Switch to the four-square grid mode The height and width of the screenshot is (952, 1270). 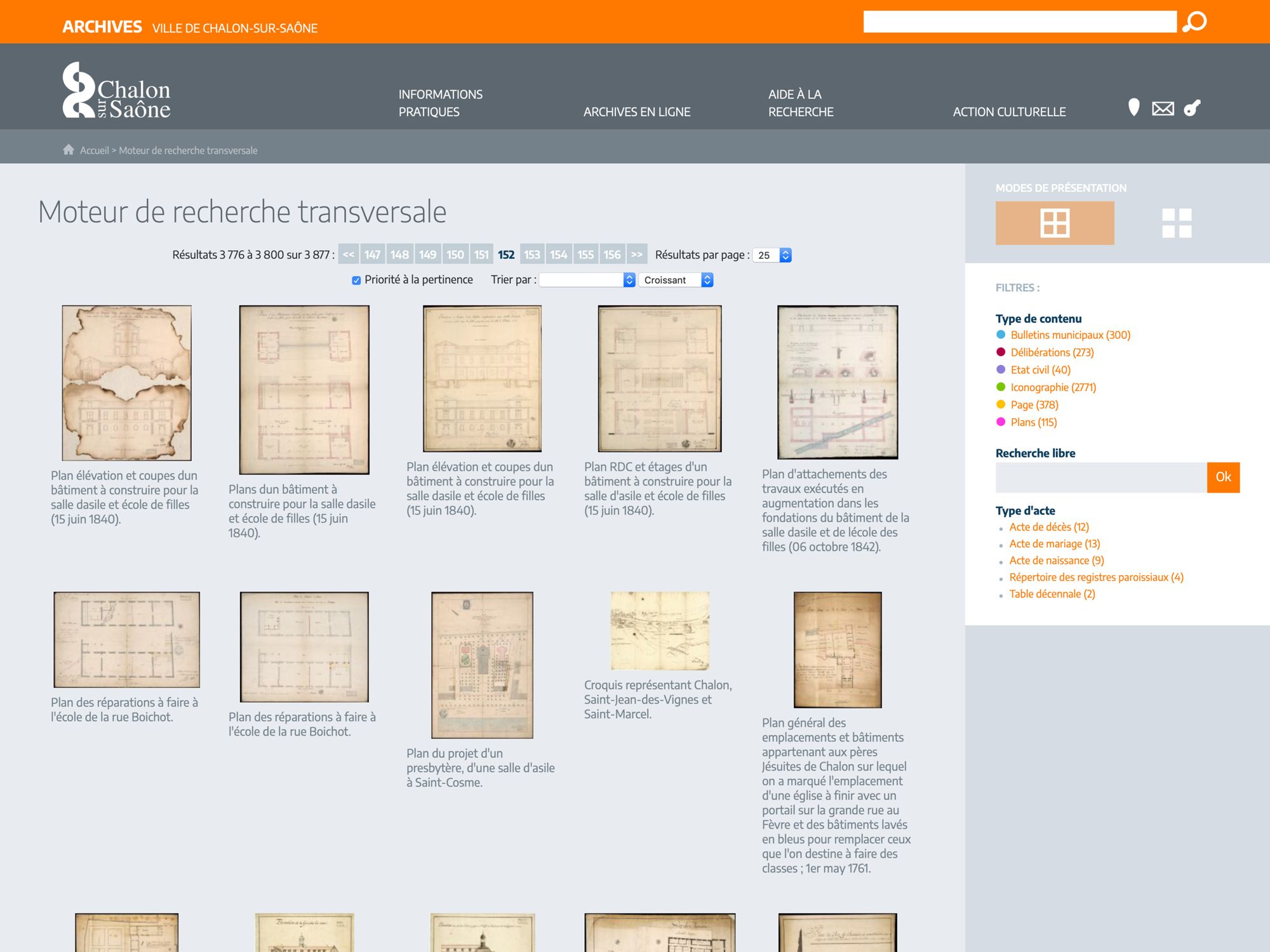tap(1176, 223)
